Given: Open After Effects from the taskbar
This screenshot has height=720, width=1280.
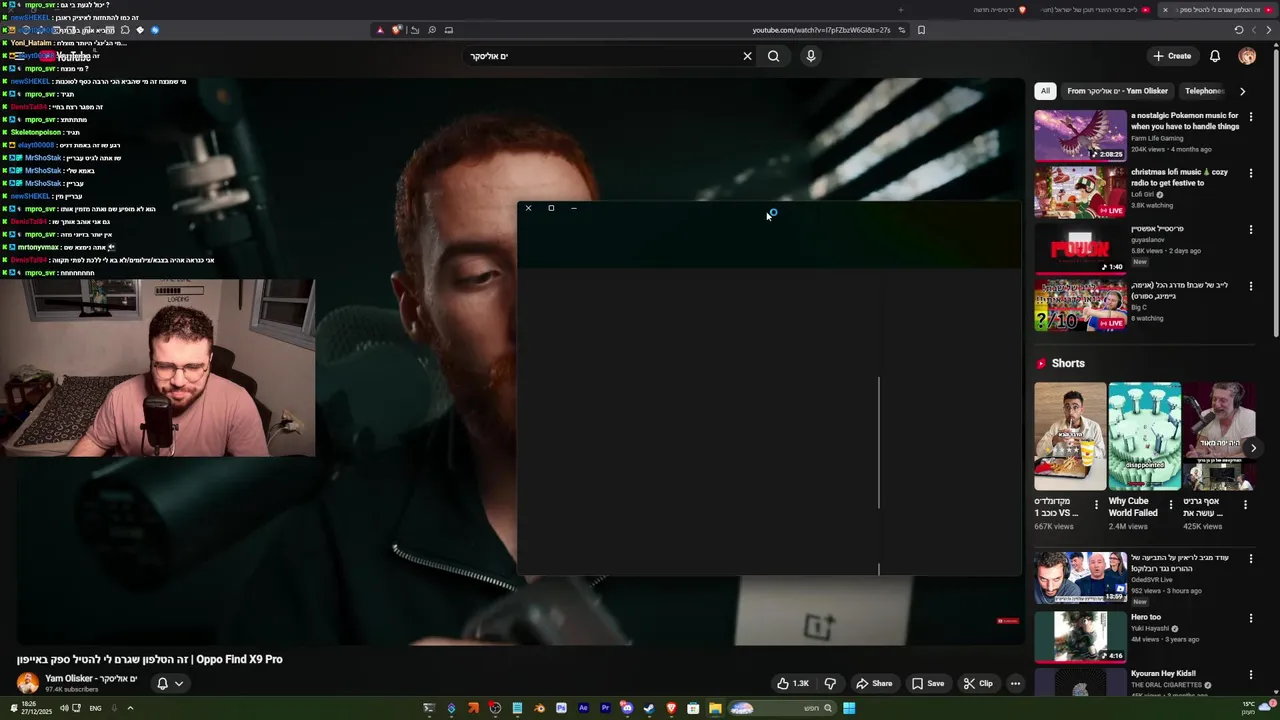Looking at the screenshot, I should [x=583, y=708].
